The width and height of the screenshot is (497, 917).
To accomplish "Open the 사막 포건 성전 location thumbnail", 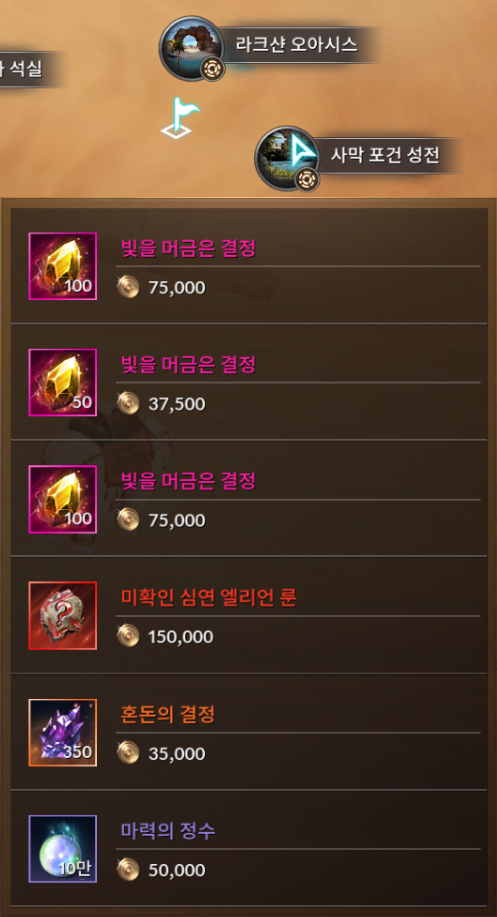I will click(x=287, y=158).
